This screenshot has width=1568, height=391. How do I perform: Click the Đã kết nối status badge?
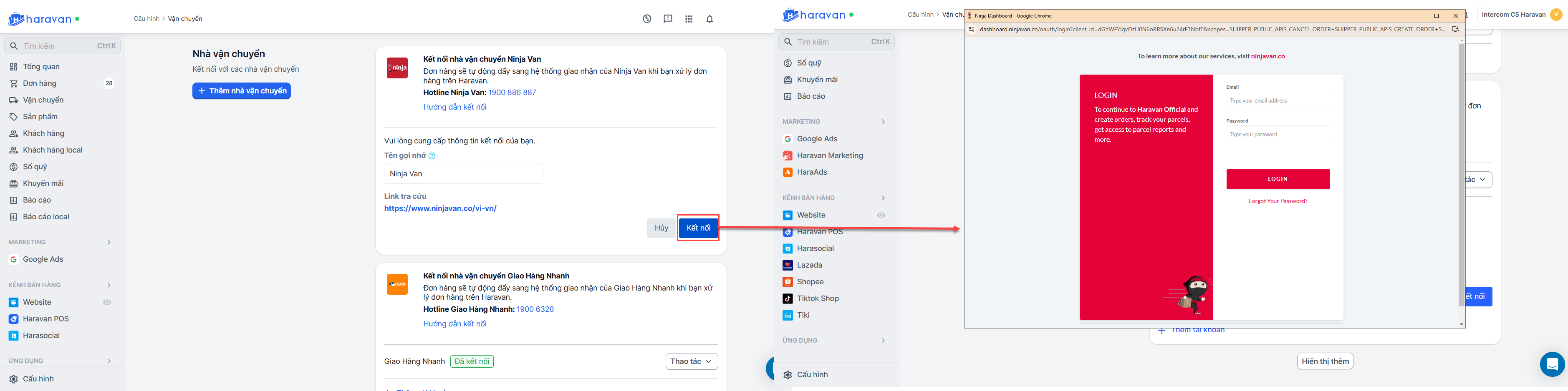click(472, 361)
